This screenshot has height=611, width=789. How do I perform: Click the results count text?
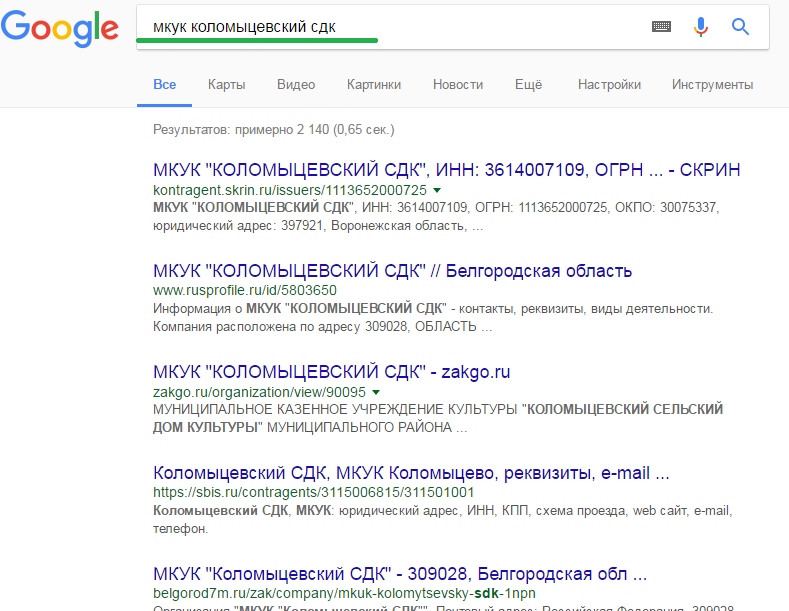[x=274, y=130]
